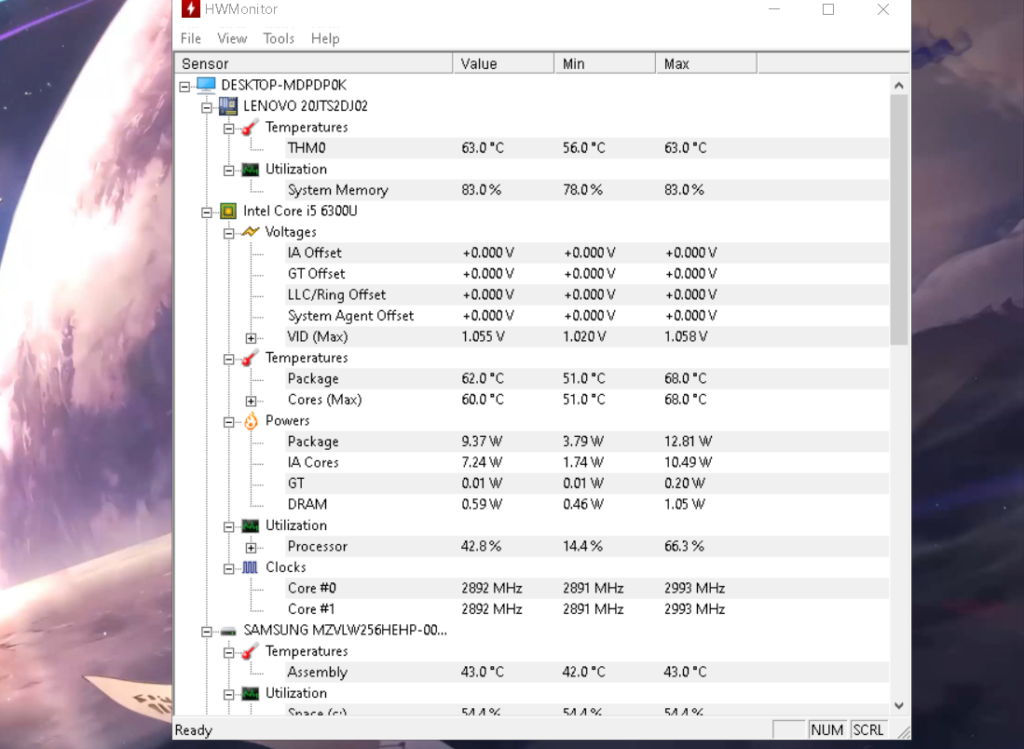Select the SAMSUNG MZVLW256HEHP drive icon

(228, 631)
